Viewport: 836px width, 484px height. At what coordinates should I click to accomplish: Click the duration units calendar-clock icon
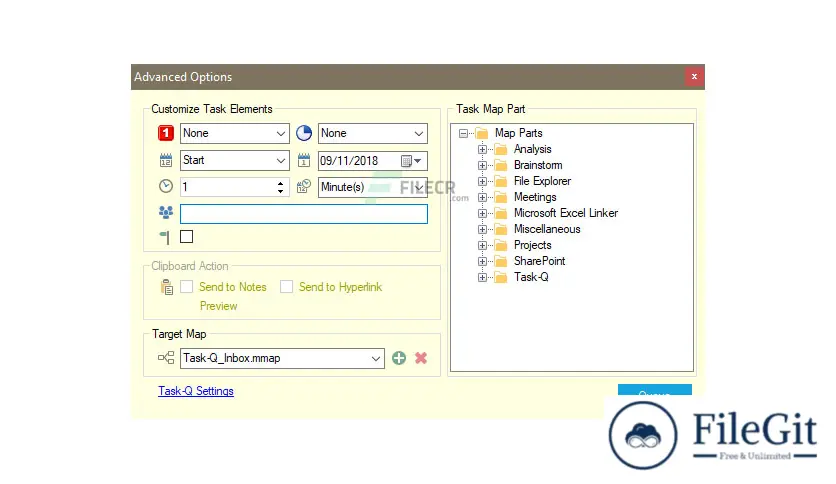(x=304, y=187)
